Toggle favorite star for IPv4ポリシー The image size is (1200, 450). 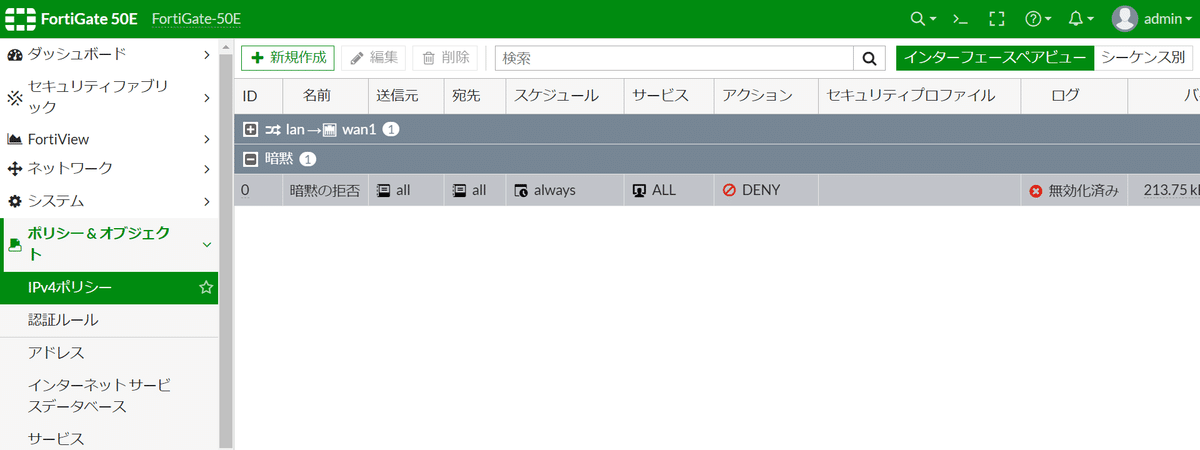(206, 288)
